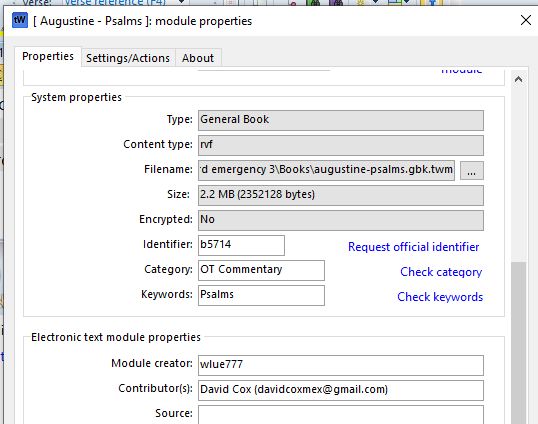
Task: Click the scrollbar up arrow
Action: point(518,80)
